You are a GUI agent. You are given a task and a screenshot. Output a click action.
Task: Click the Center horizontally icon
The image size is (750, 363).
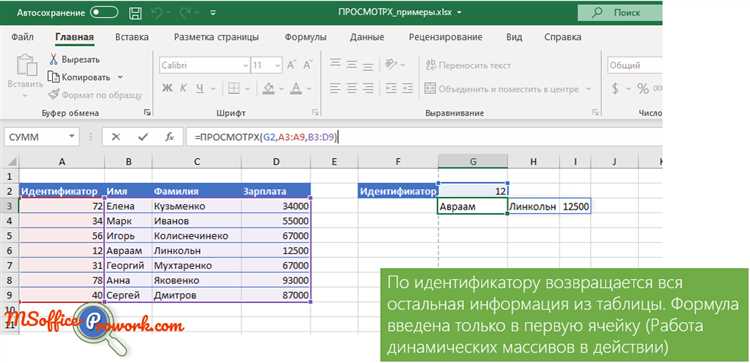(352, 88)
